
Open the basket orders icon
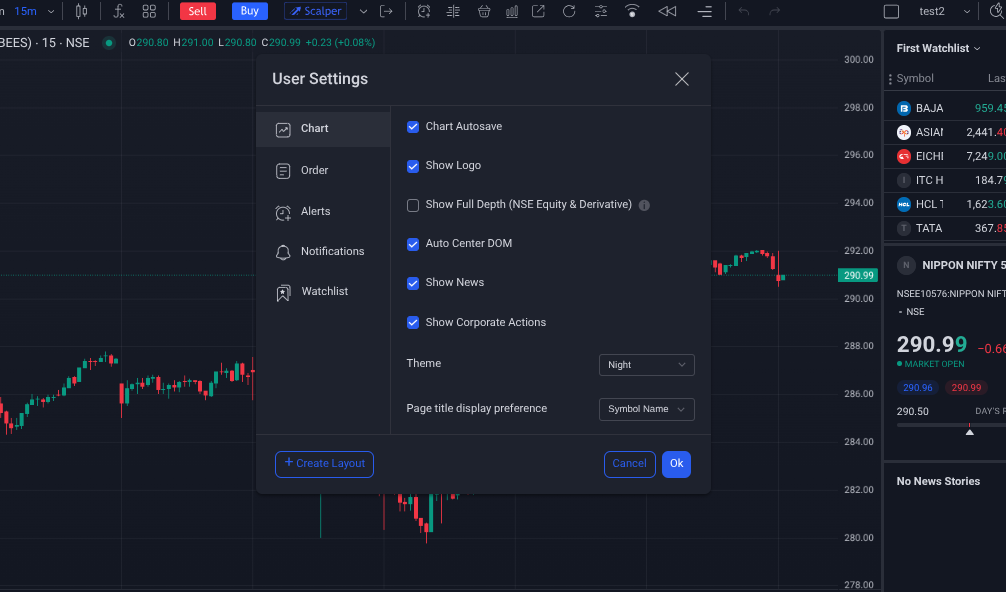tap(484, 11)
